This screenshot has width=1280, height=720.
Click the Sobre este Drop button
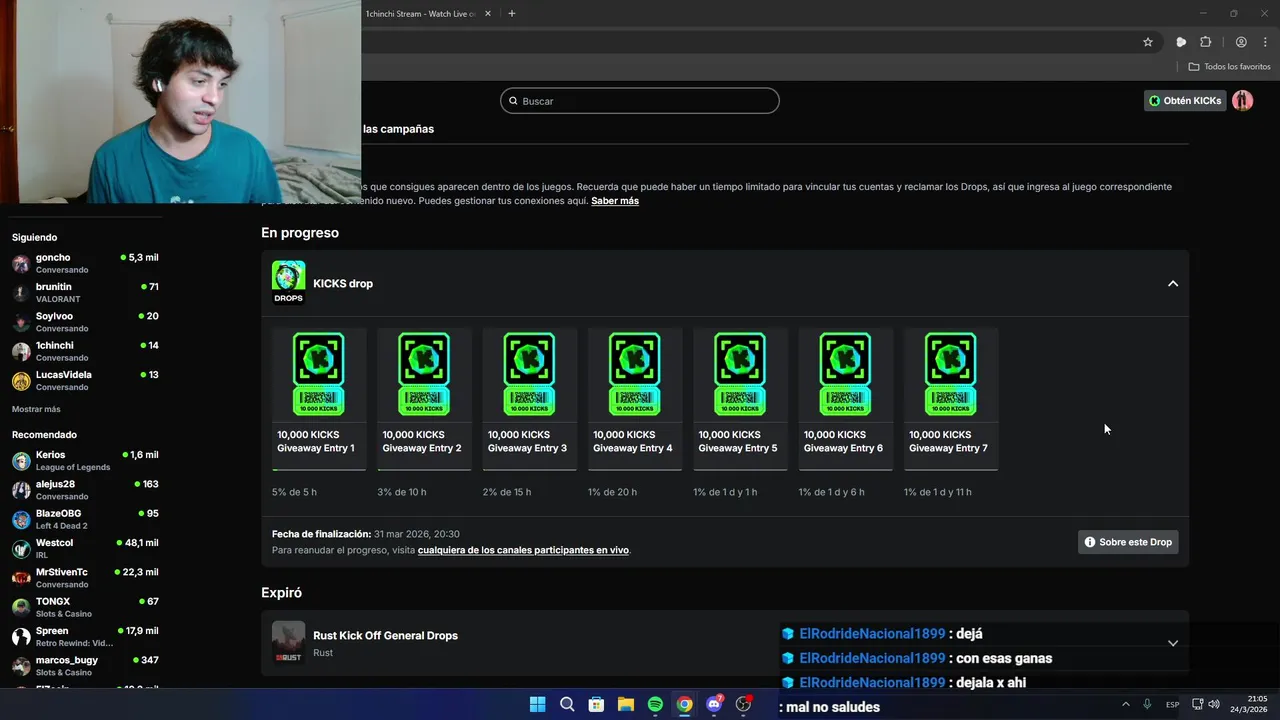(1128, 542)
